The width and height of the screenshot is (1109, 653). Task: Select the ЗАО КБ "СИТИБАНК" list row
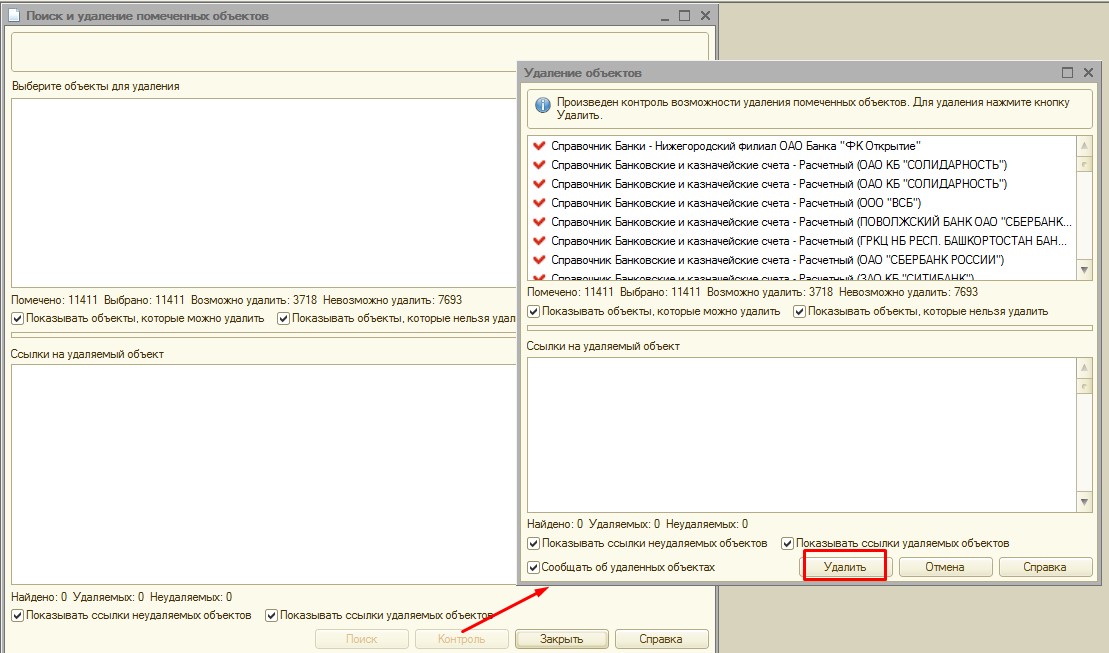[800, 276]
